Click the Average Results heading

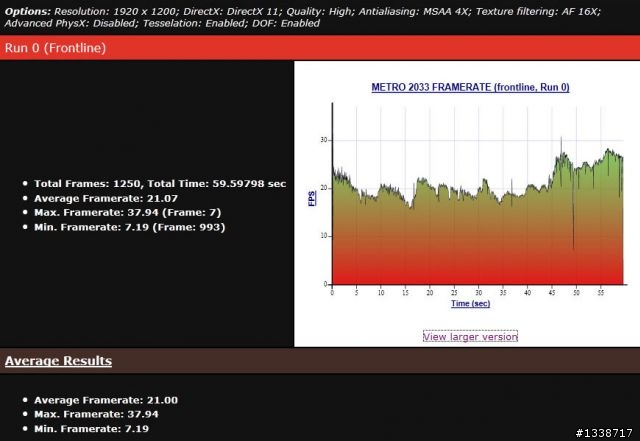point(58,361)
